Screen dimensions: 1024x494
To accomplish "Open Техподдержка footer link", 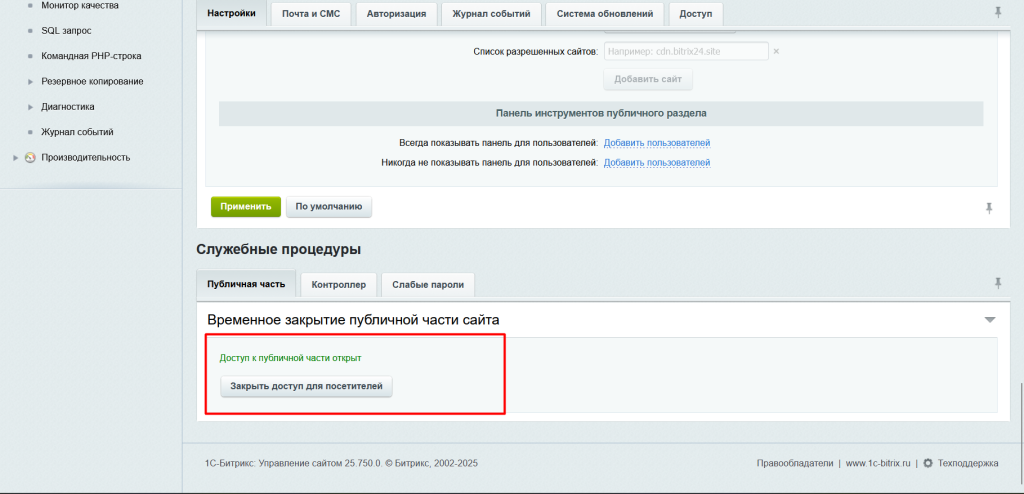I will pos(968,463).
